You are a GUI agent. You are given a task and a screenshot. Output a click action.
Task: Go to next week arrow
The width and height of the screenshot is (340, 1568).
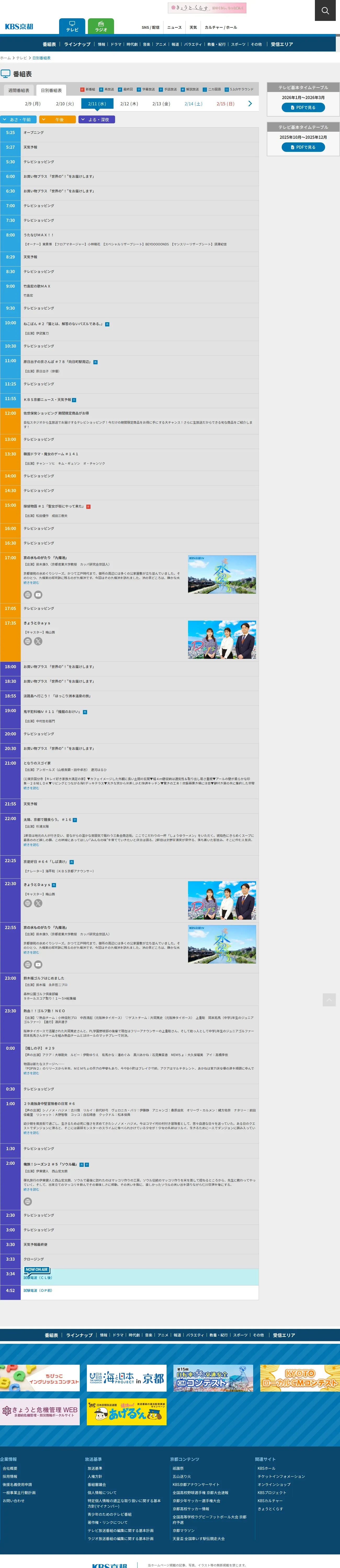(250, 103)
